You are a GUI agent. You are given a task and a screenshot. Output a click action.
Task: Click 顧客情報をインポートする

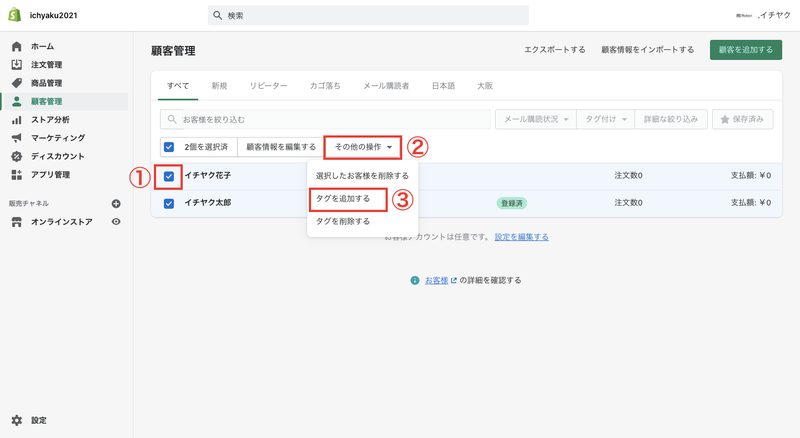tap(647, 50)
